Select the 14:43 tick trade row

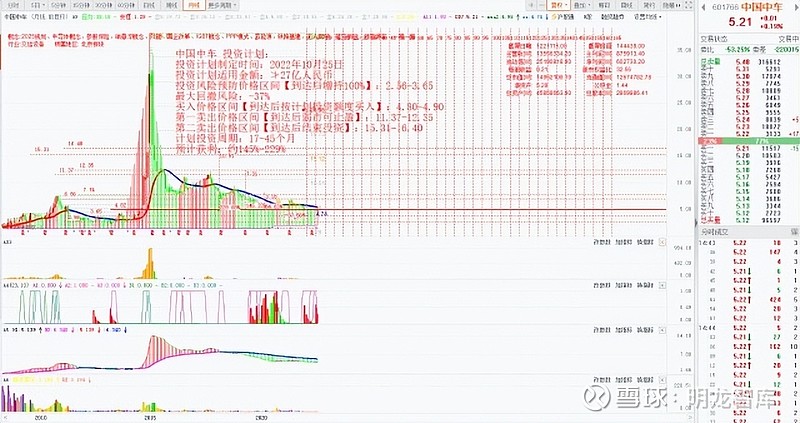pyautogui.click(x=748, y=243)
